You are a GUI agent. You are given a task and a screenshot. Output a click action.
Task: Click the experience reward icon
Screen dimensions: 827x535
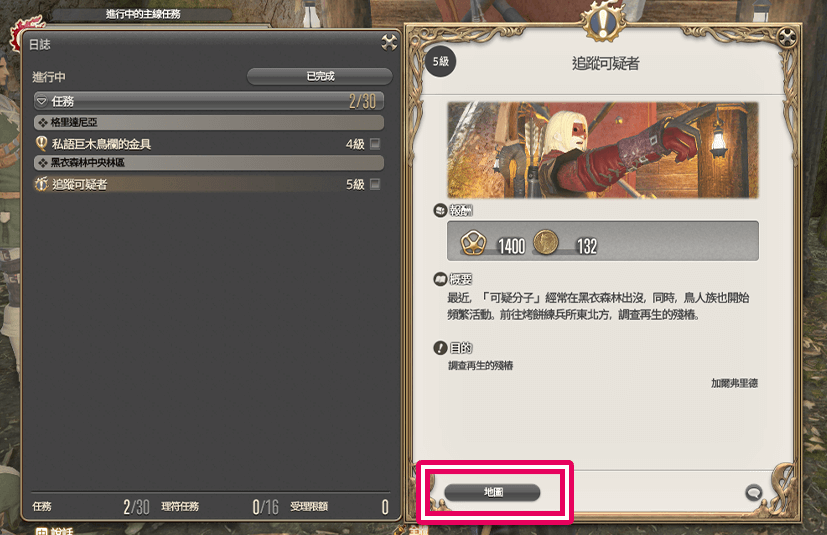point(473,243)
